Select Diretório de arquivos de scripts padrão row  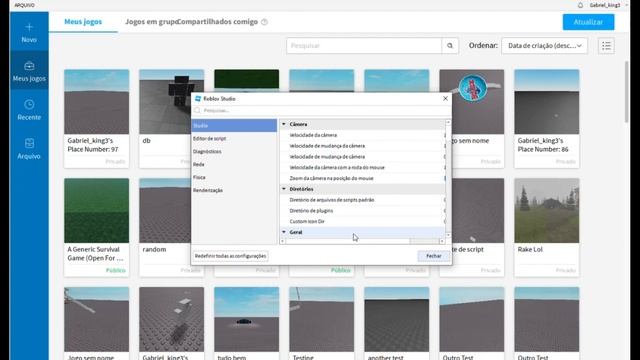click(362, 200)
